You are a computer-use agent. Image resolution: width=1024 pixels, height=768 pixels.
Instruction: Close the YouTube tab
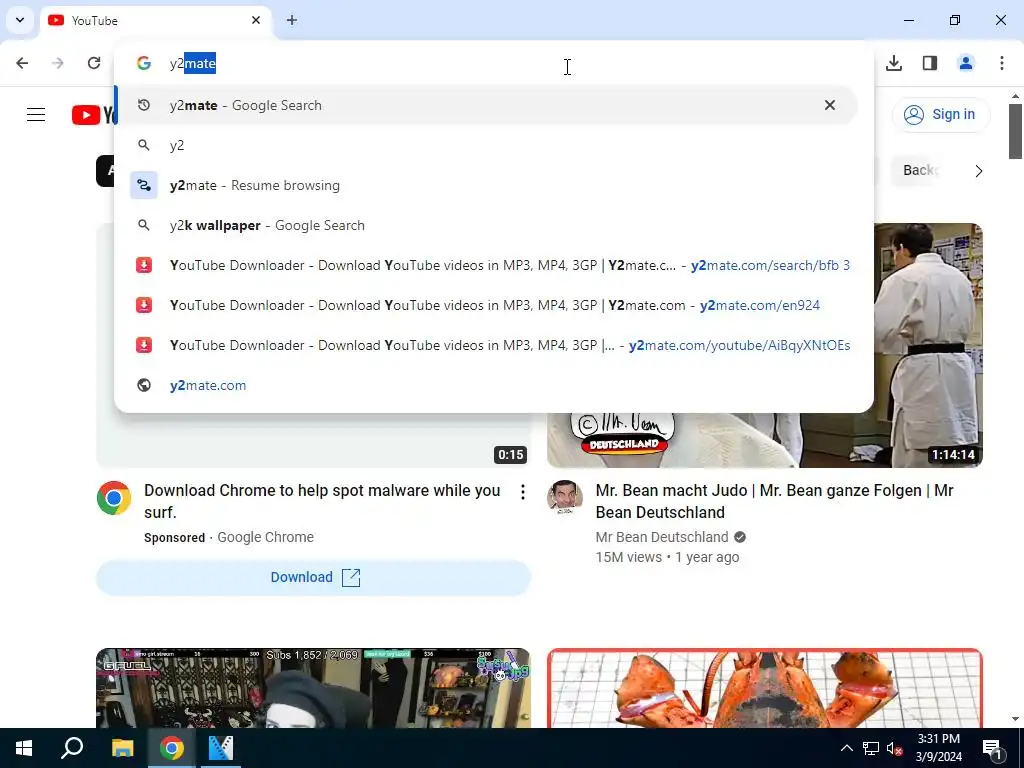click(256, 20)
